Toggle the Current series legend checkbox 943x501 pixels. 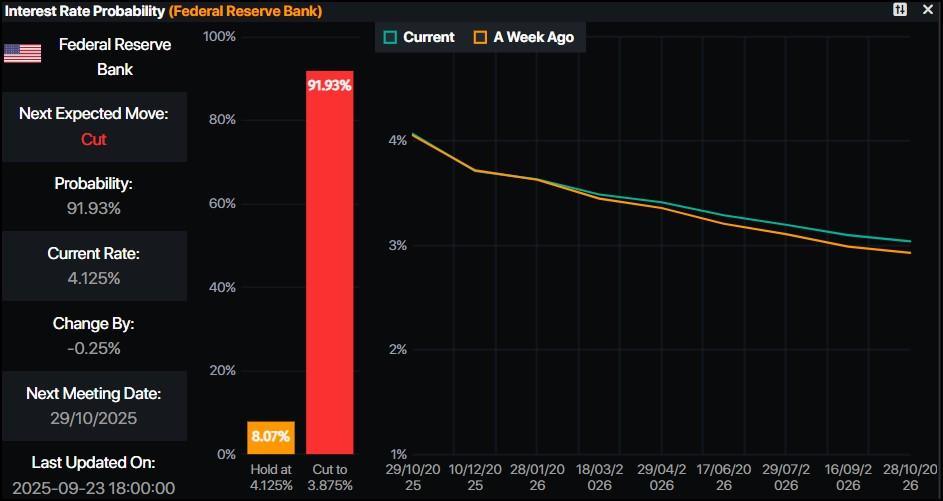pyautogui.click(x=391, y=37)
